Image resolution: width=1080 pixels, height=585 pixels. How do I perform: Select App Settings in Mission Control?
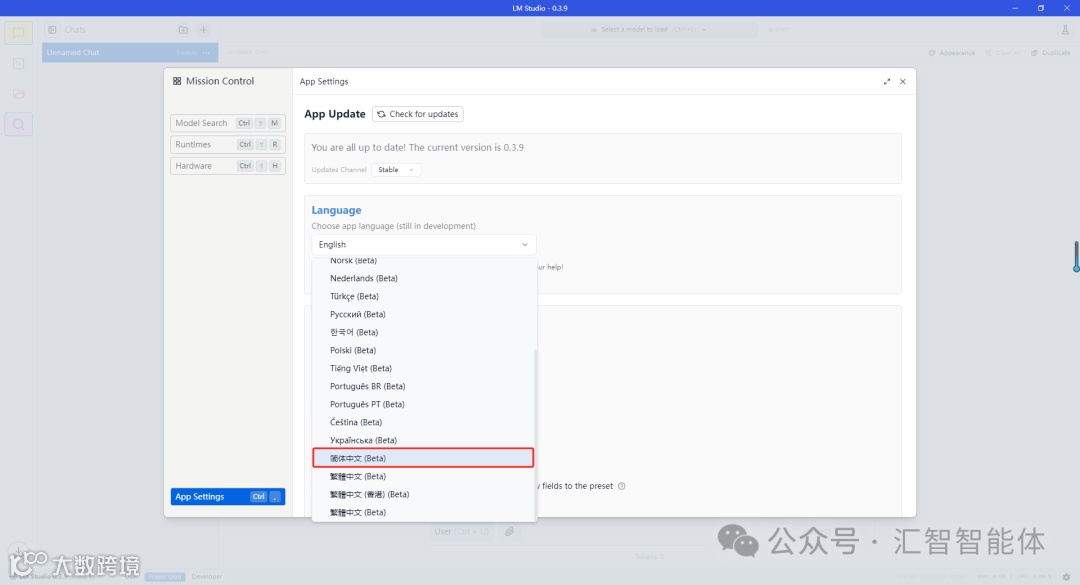tap(228, 497)
